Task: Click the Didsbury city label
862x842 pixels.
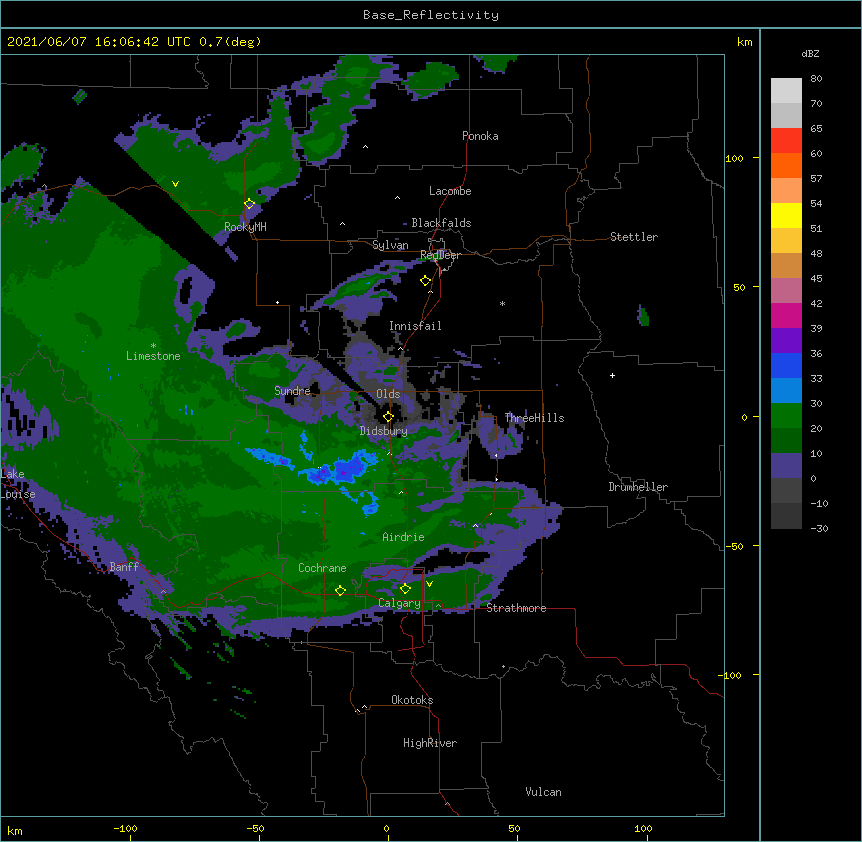Action: [x=384, y=431]
